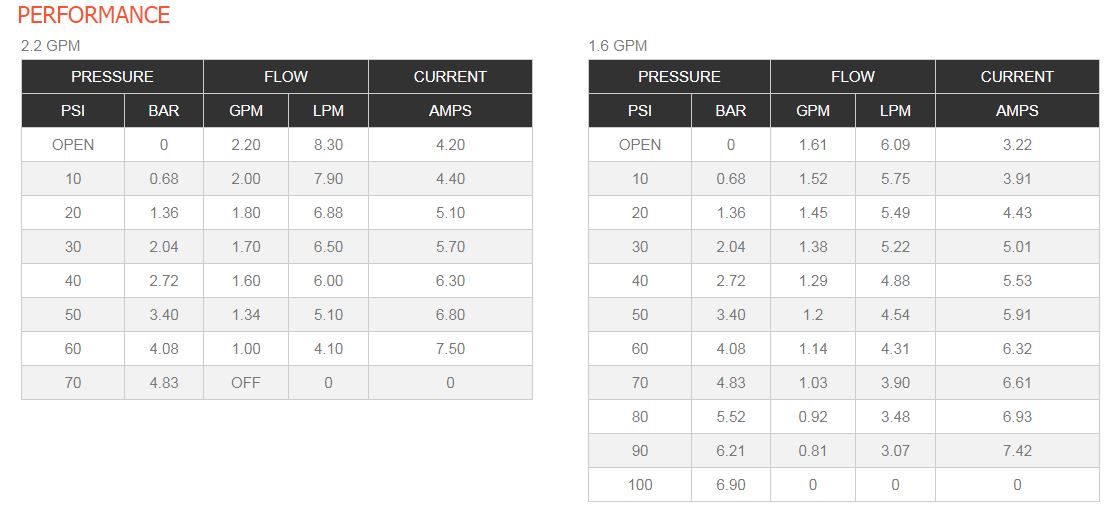
Task: Select the 100 PSI cell in right table
Action: tap(640, 485)
